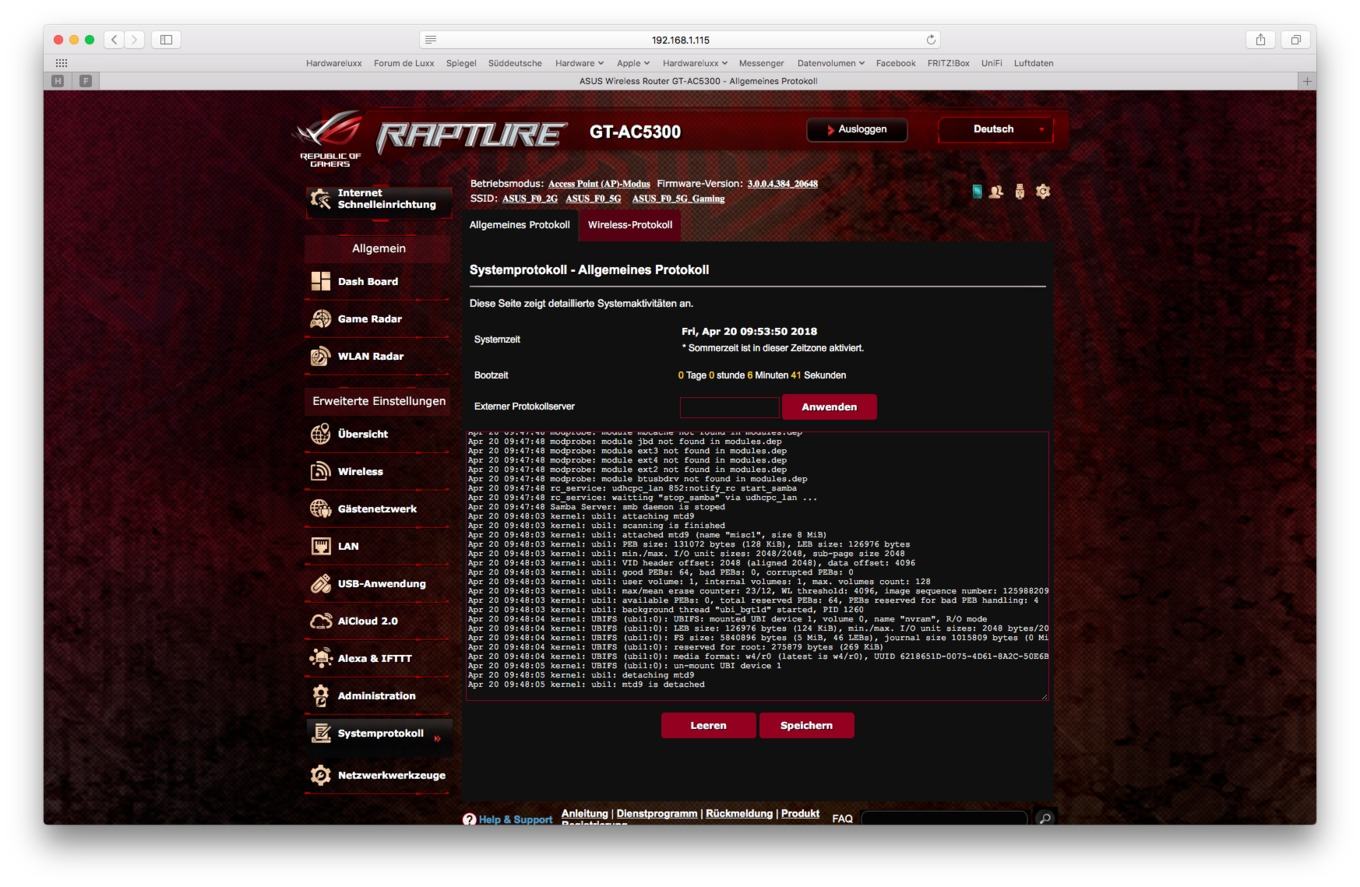Clear the log with Leeren
Viewport: 1360px width, 887px height.
(708, 726)
